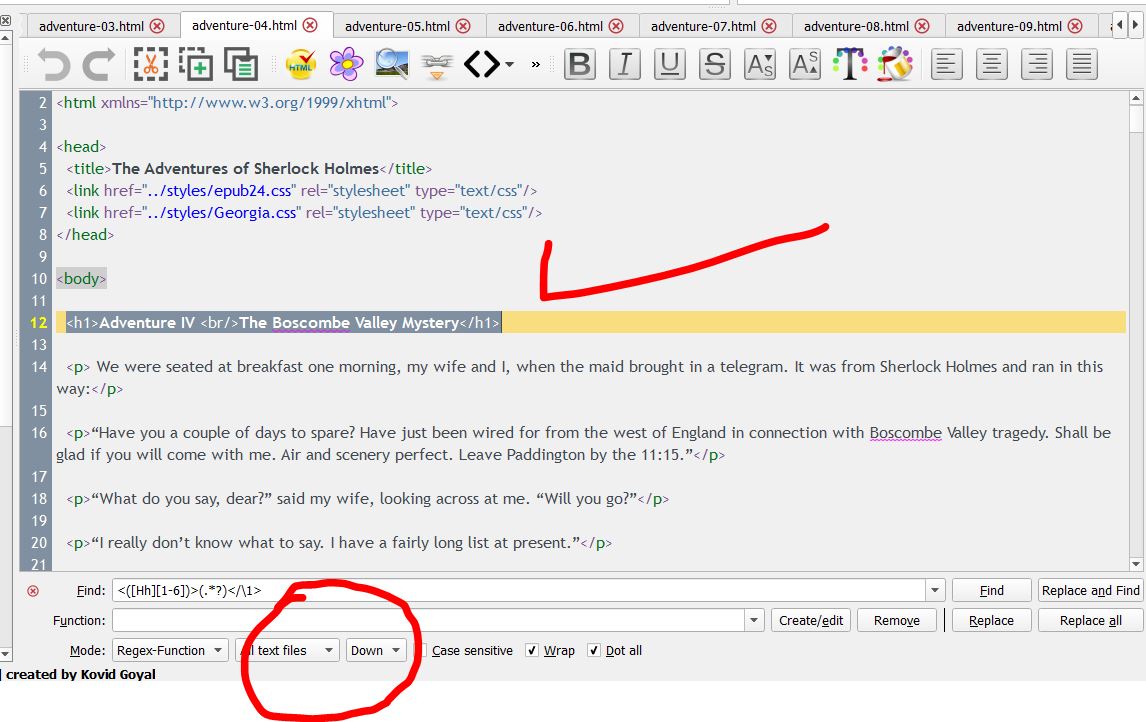
Task: Open the Down direction dropdown
Action: 376,650
